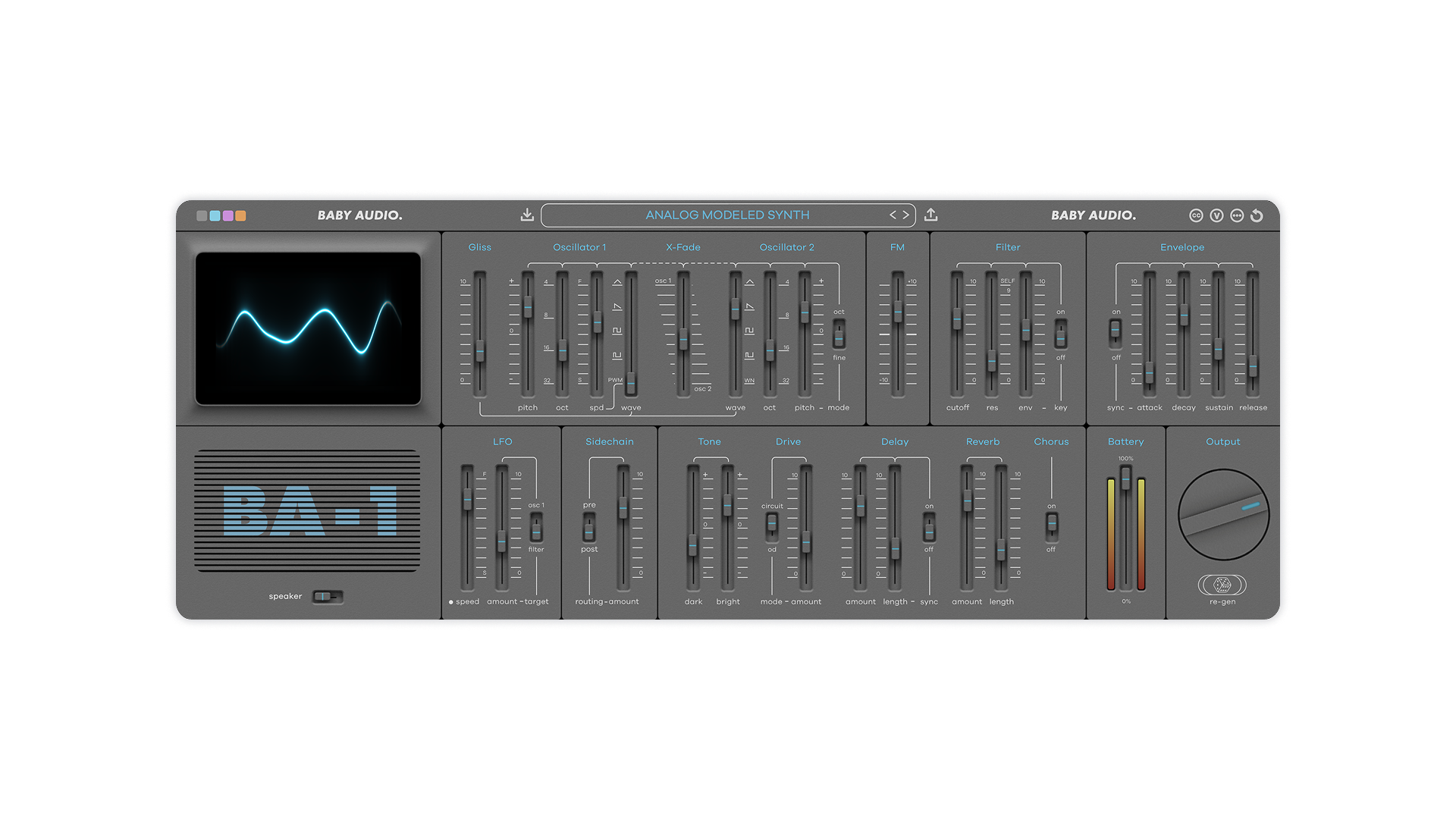Click the circular-arrow reset icon
The height and width of the screenshot is (819, 1456).
click(1257, 216)
